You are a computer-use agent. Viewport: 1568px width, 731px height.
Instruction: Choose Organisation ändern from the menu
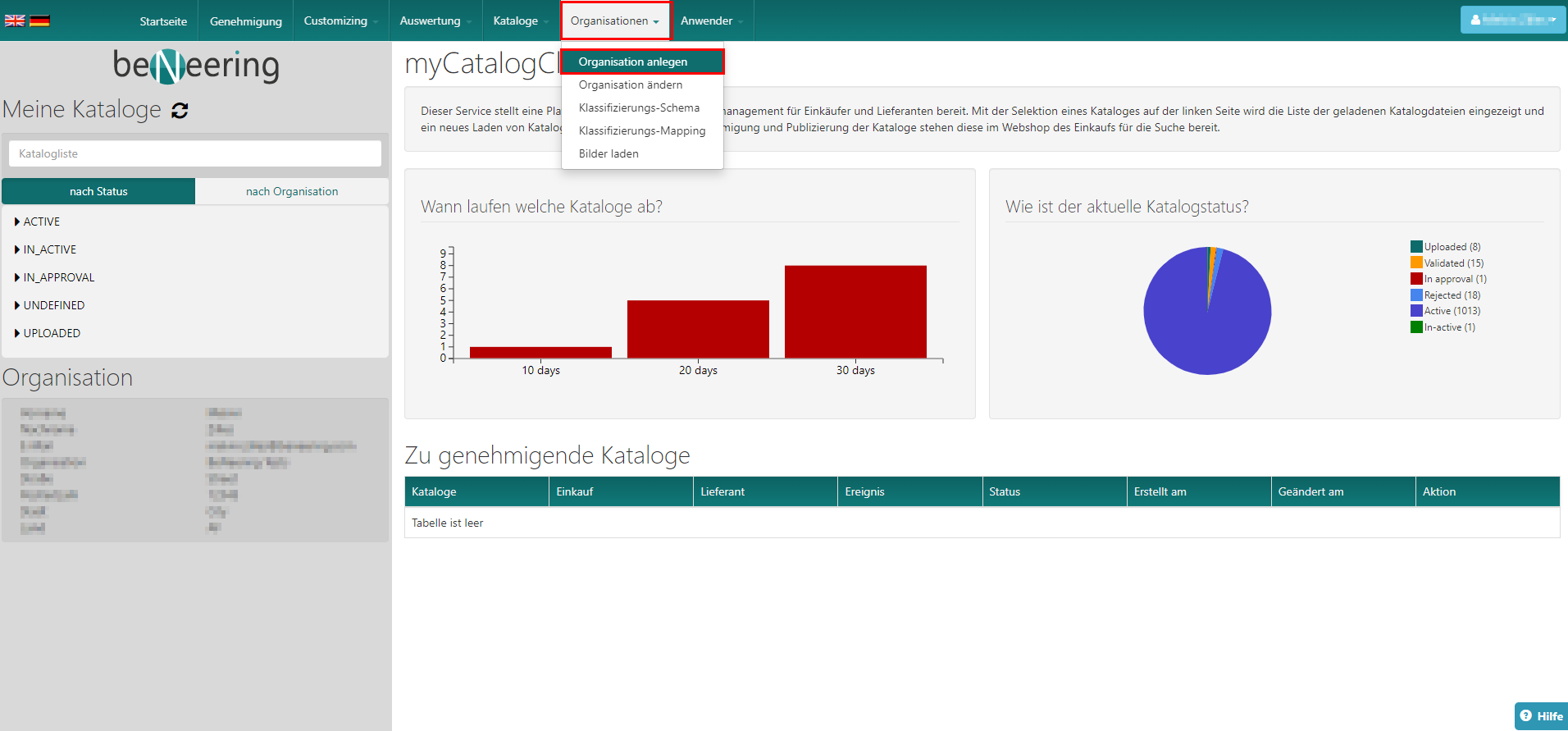coord(630,85)
